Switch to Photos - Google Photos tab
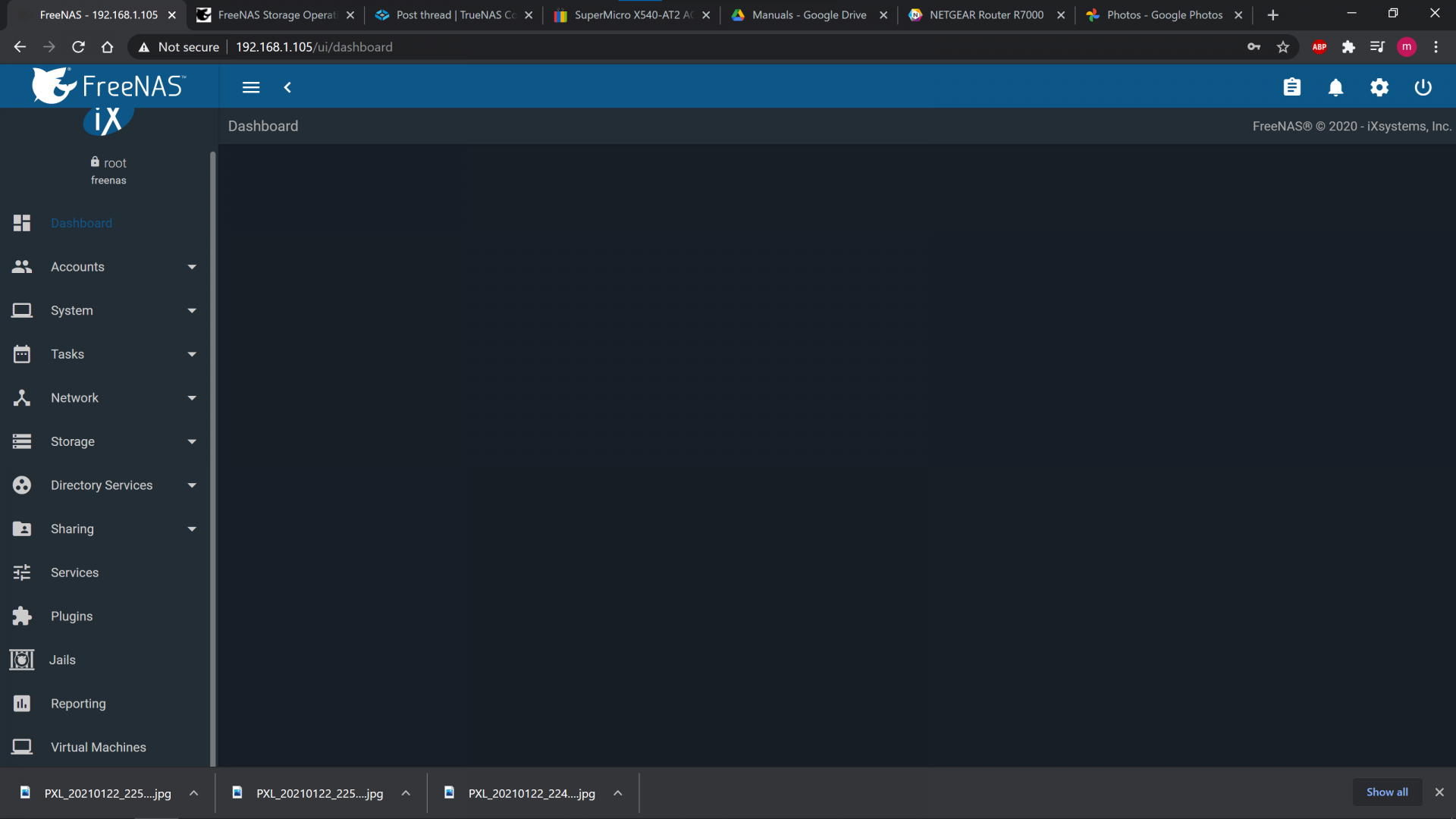This screenshot has width=1456, height=819. (x=1163, y=15)
